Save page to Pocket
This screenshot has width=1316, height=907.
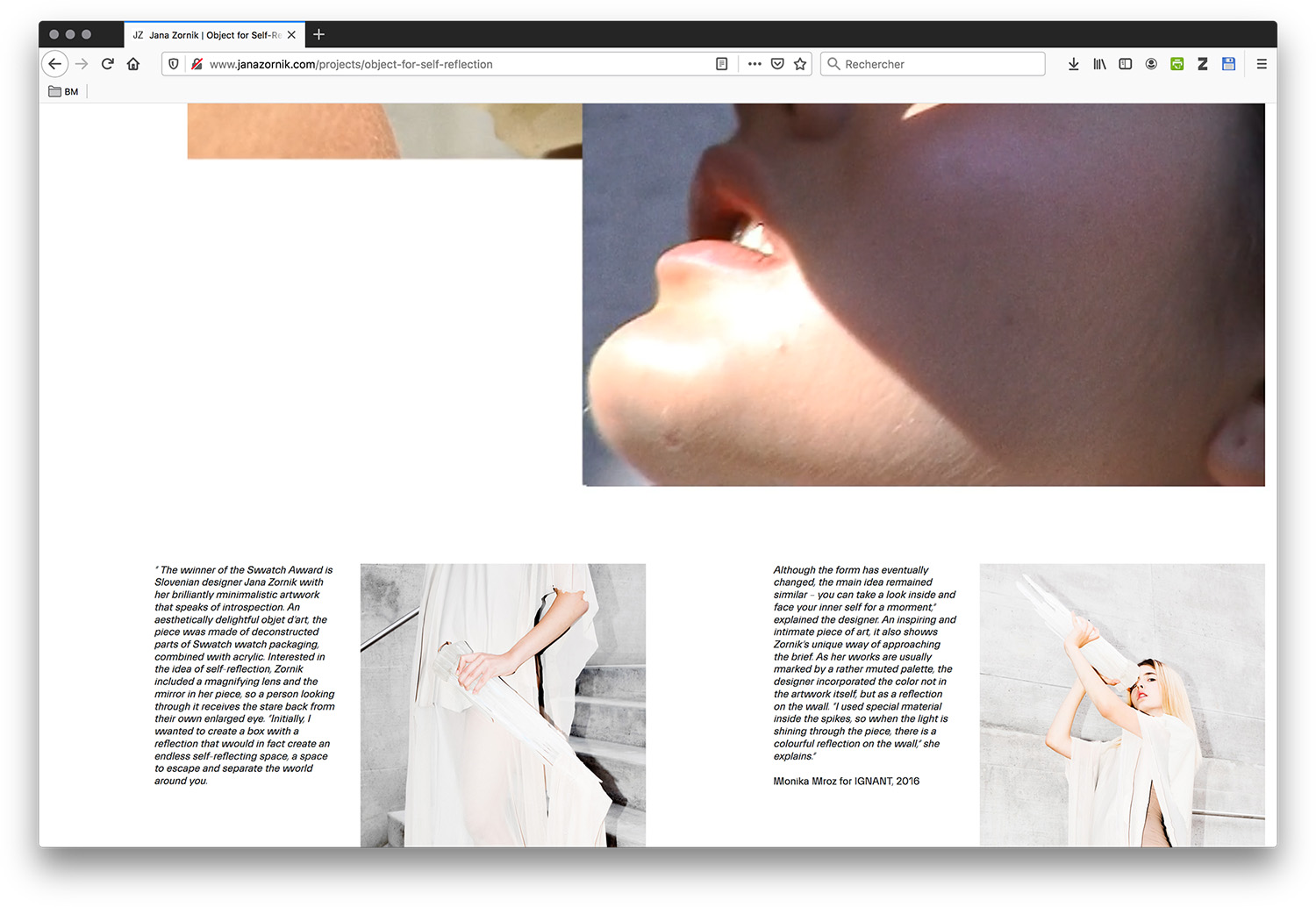click(x=777, y=64)
